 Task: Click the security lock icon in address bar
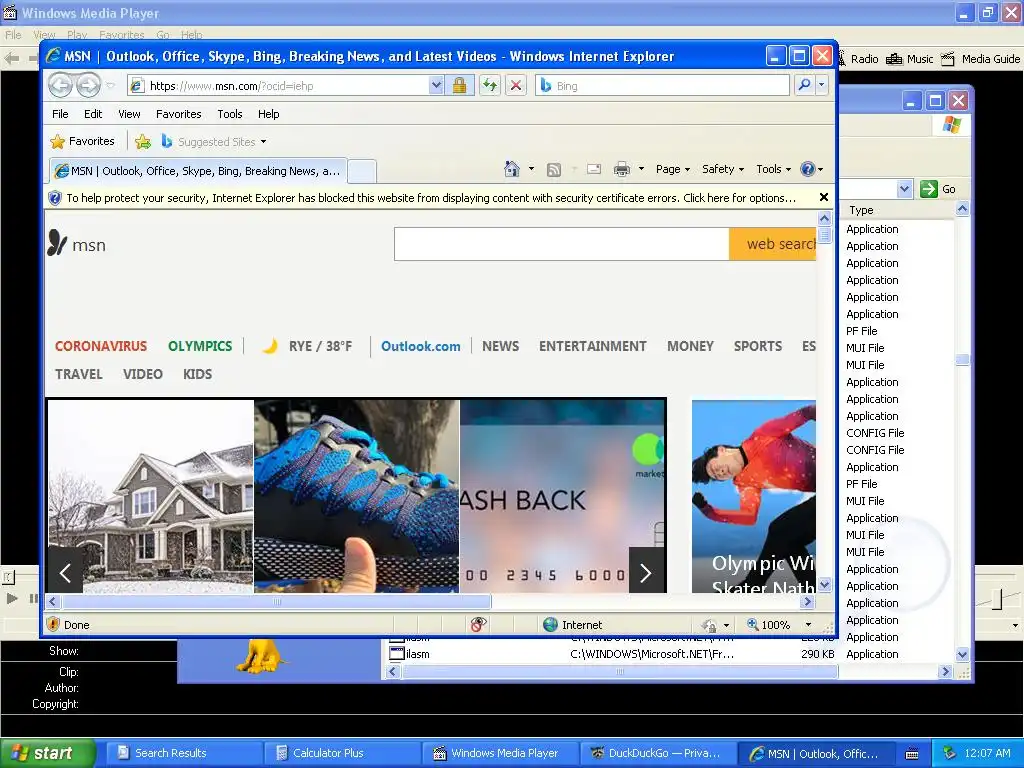click(x=459, y=86)
